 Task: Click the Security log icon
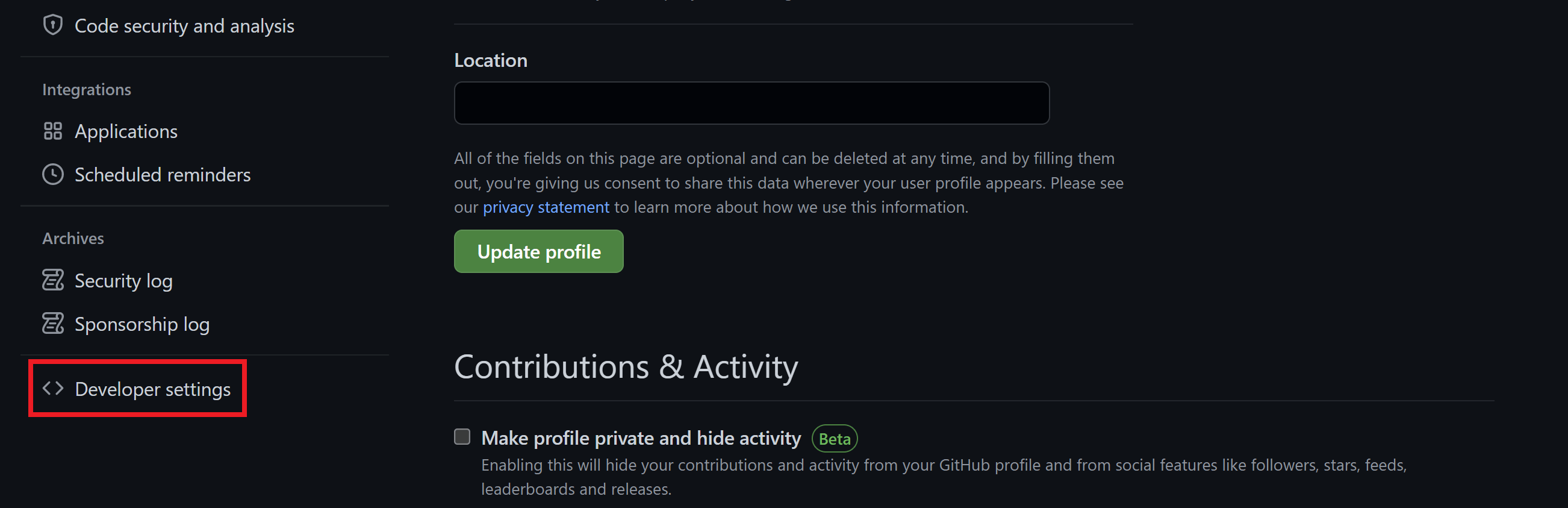[x=53, y=280]
